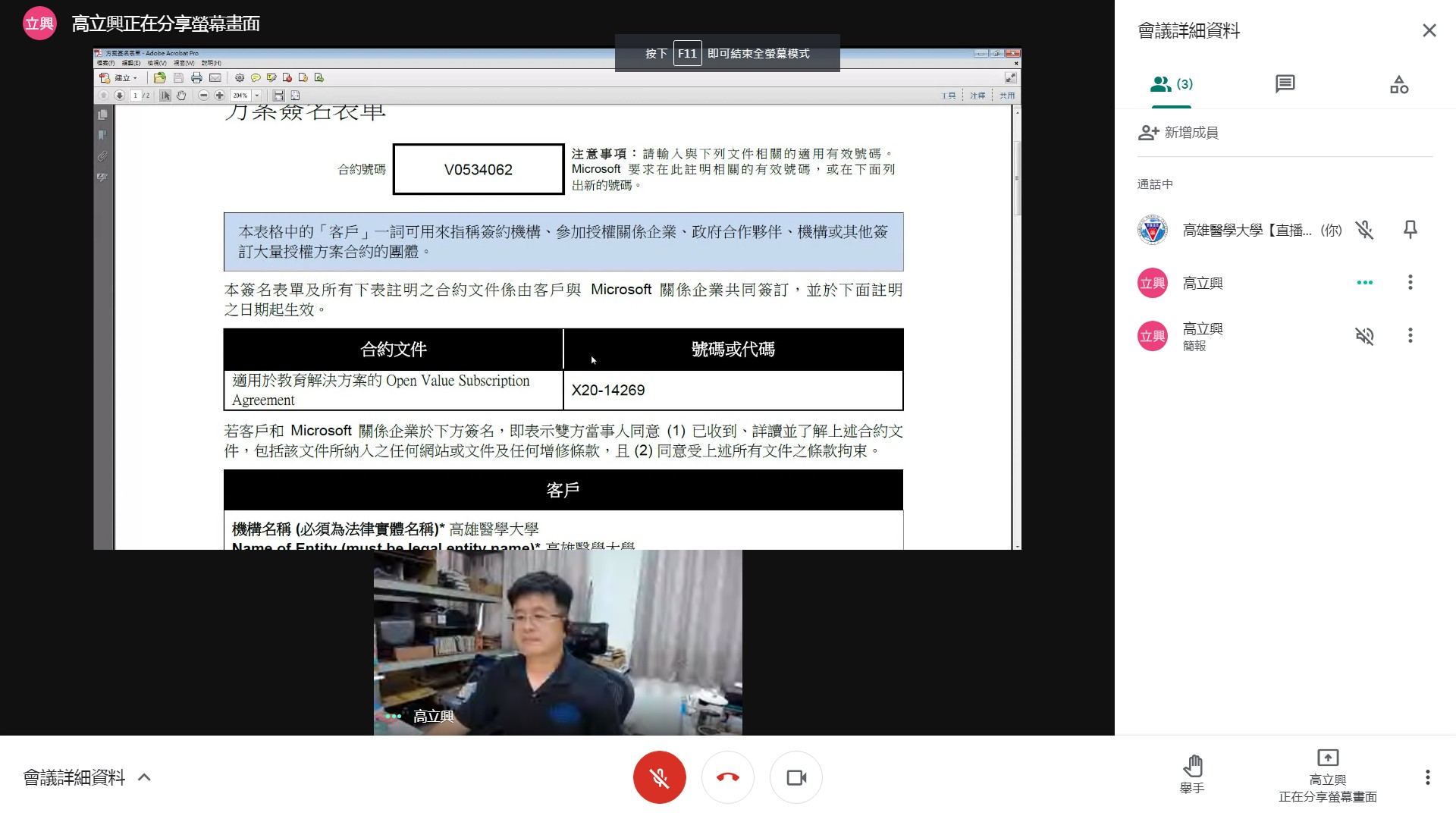Open more options for first 高立興 participant
Image resolution: width=1456 pixels, height=819 pixels.
(1410, 282)
